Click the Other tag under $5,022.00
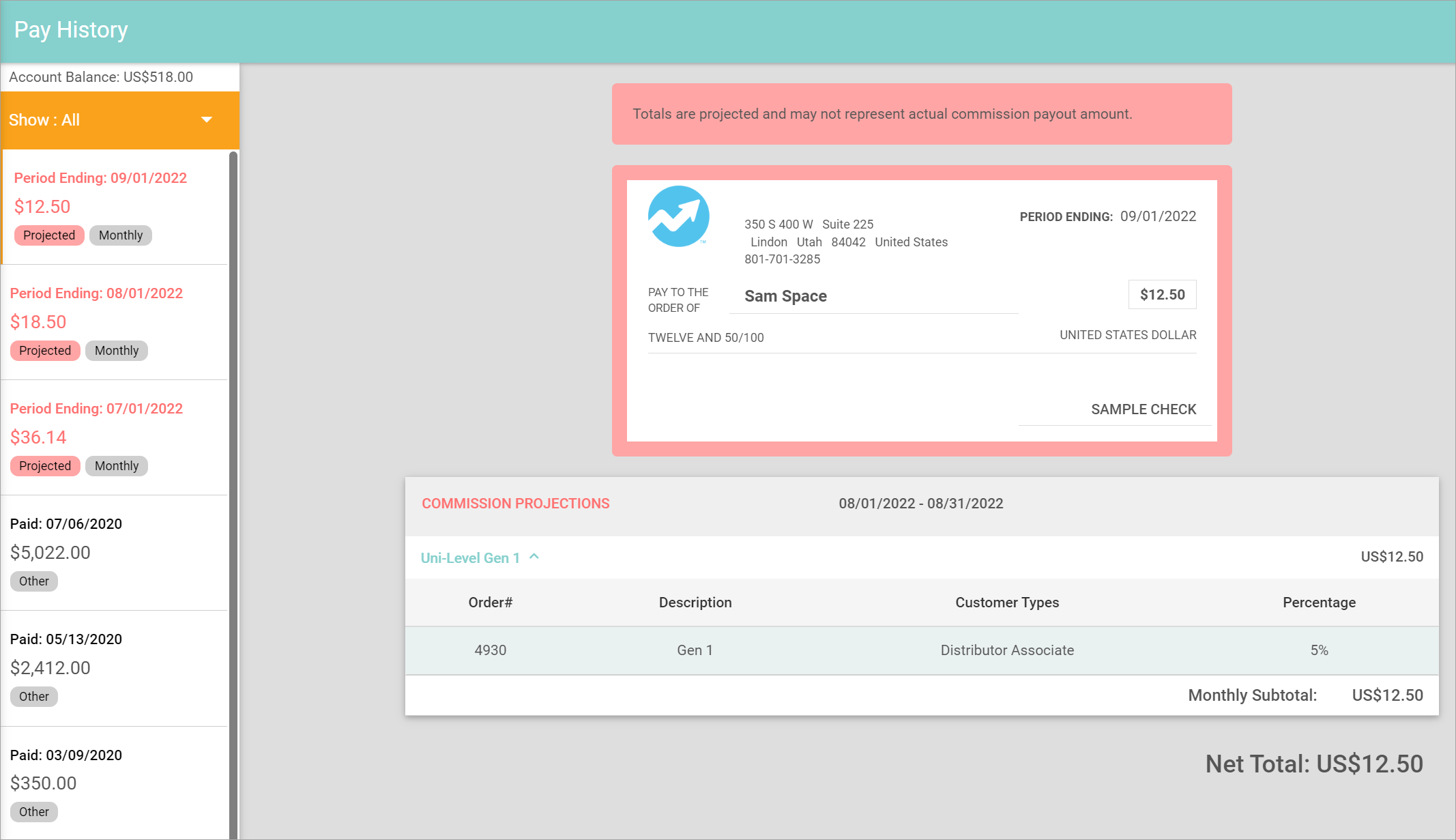 (x=34, y=581)
